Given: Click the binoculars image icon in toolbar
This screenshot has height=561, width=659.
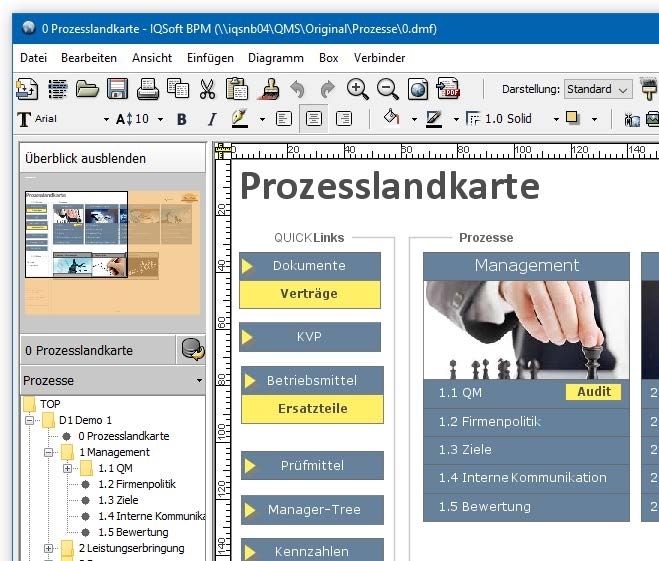Looking at the screenshot, I should pos(632,120).
